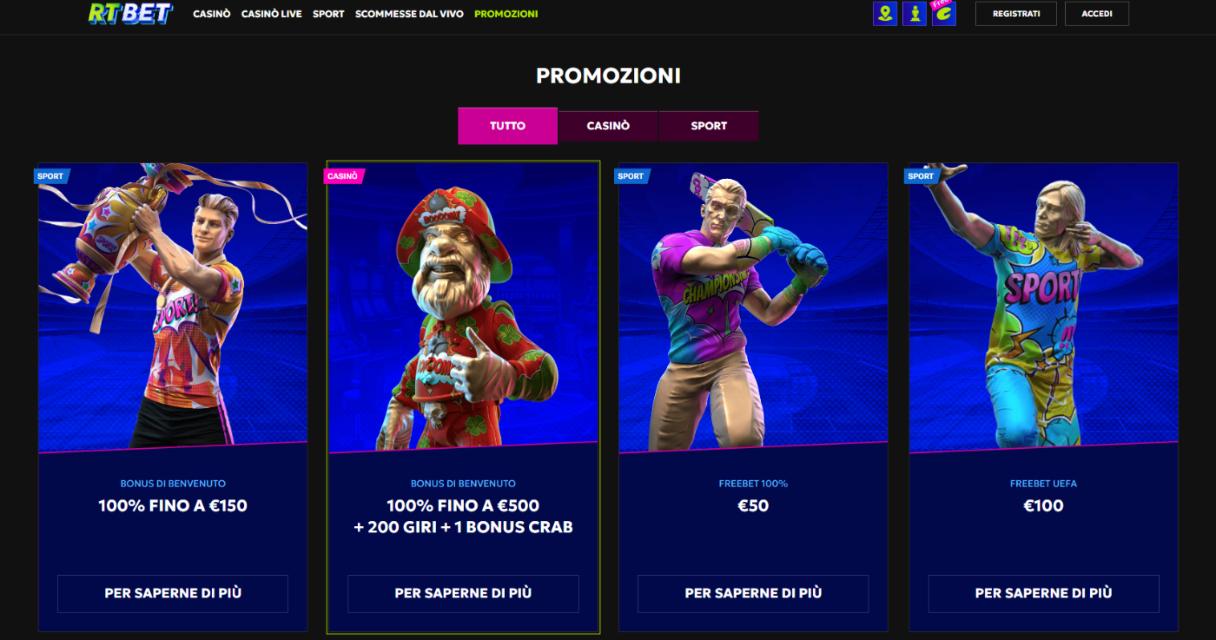Learn more about the 100% fino a €150 bonus
This screenshot has width=1216, height=640.
(x=173, y=593)
